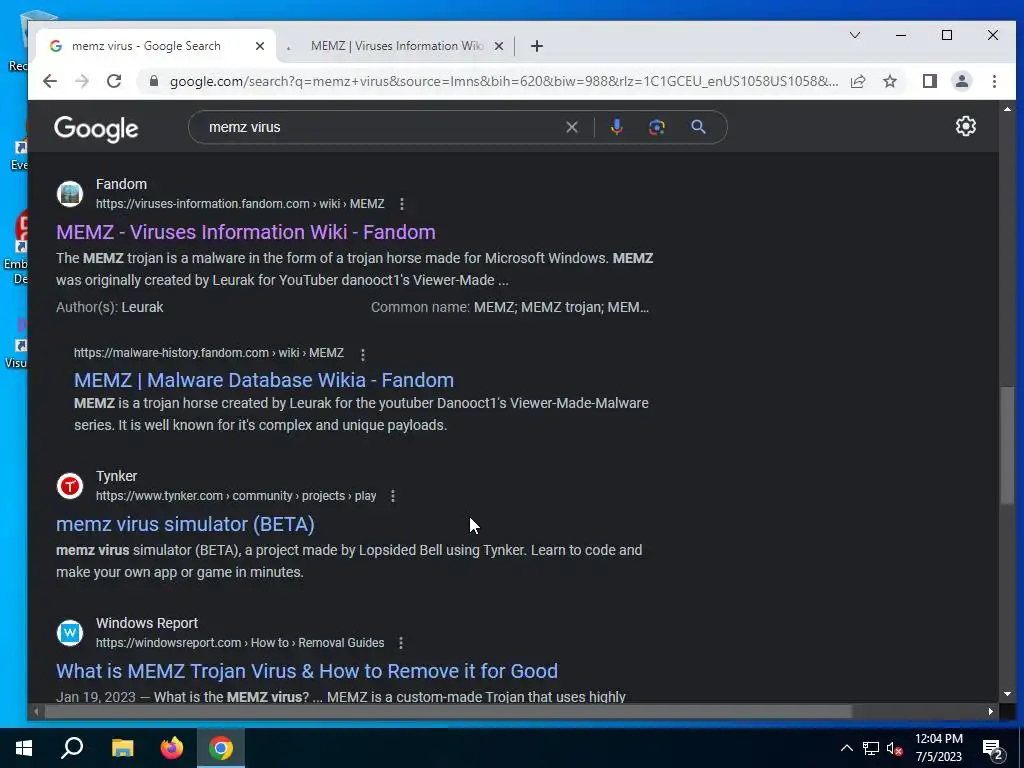The image size is (1024, 768).
Task: Open Chrome side panel icon
Action: coord(929,81)
